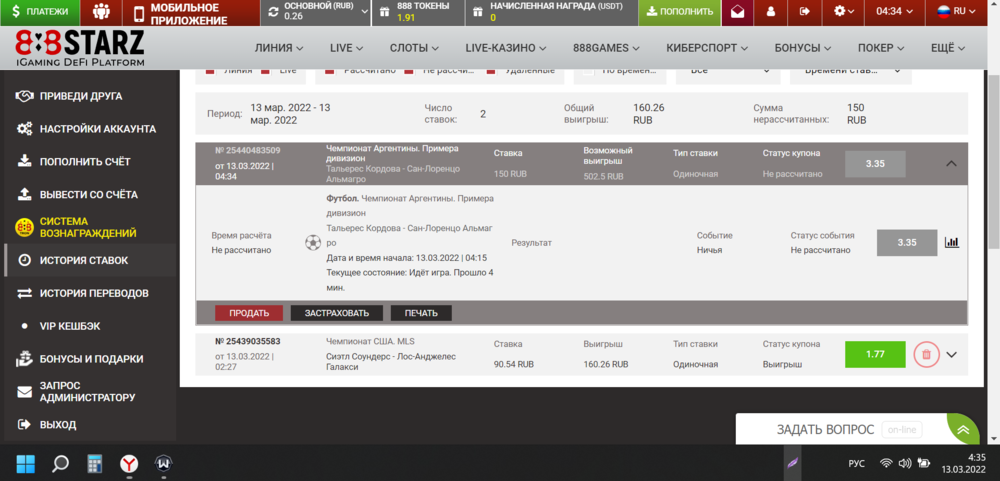Open the Live menu

(346, 48)
